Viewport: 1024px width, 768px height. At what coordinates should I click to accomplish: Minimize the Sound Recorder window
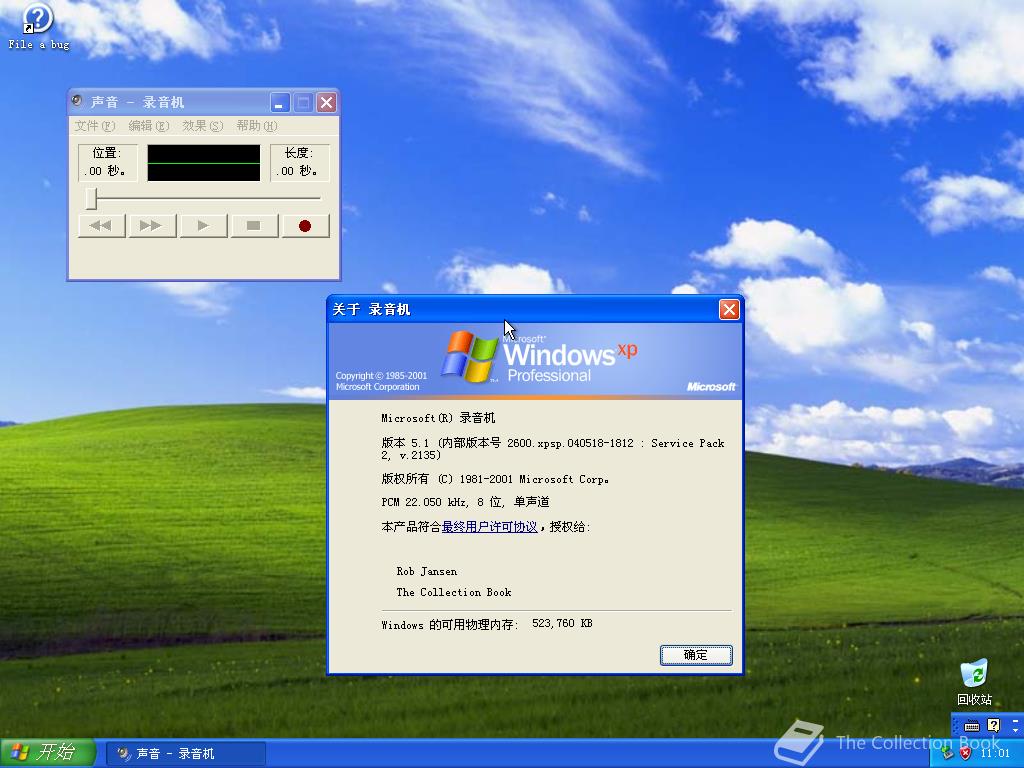point(279,103)
